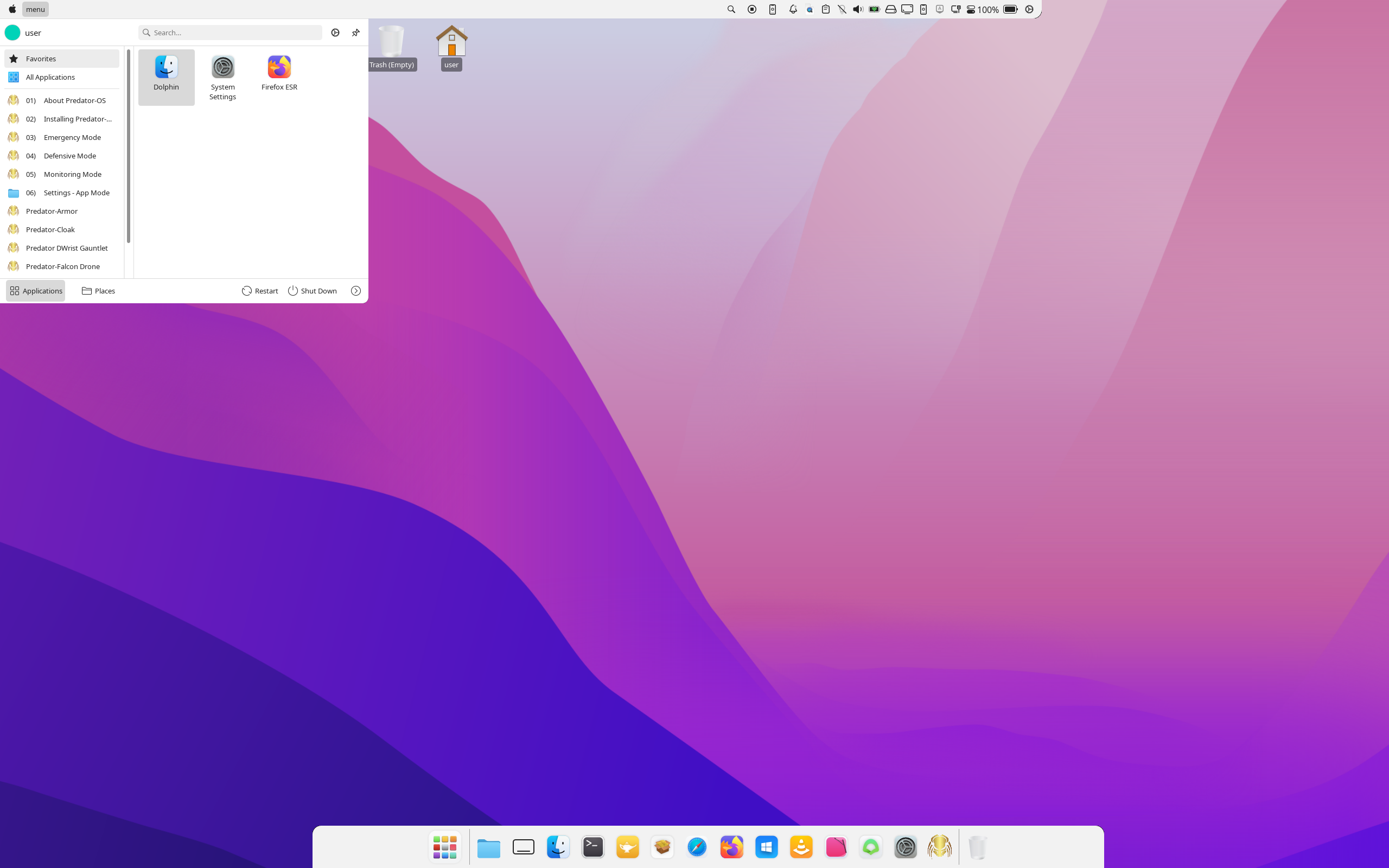Open launcher configuration gear next to search
The height and width of the screenshot is (868, 1389).
[x=335, y=33]
